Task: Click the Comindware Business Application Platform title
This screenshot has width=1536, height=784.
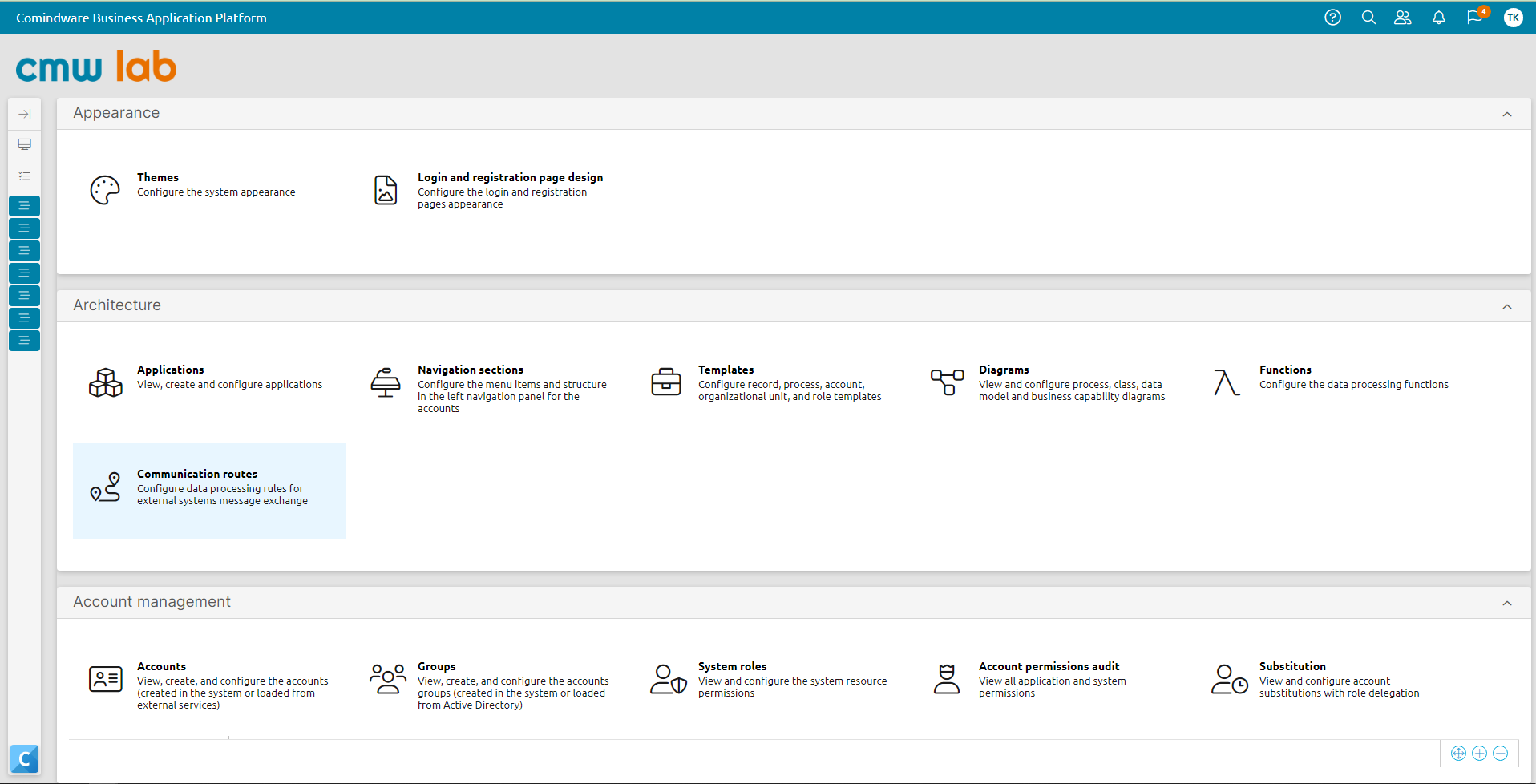Action: coord(141,18)
